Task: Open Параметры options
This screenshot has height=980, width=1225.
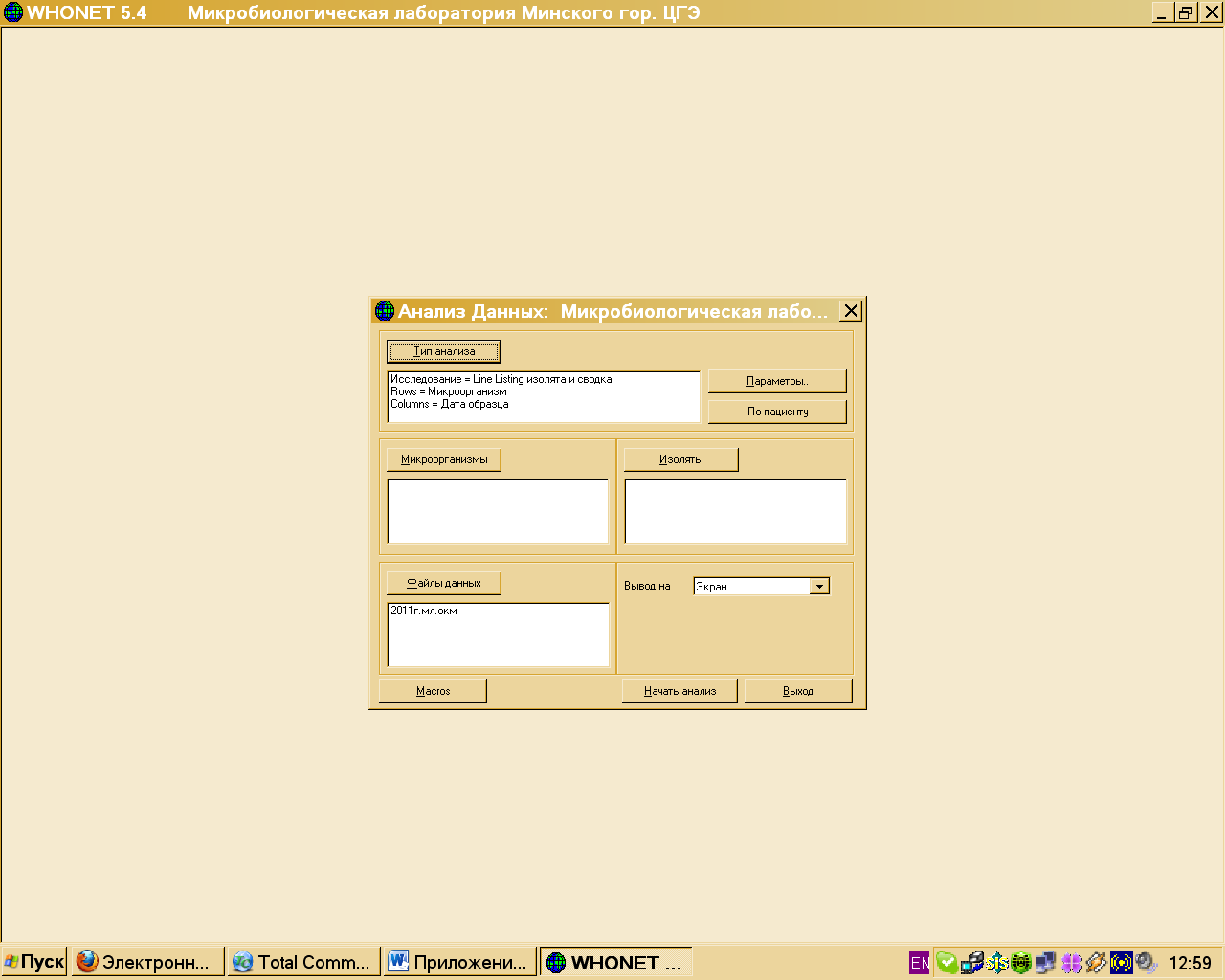Action: click(777, 381)
